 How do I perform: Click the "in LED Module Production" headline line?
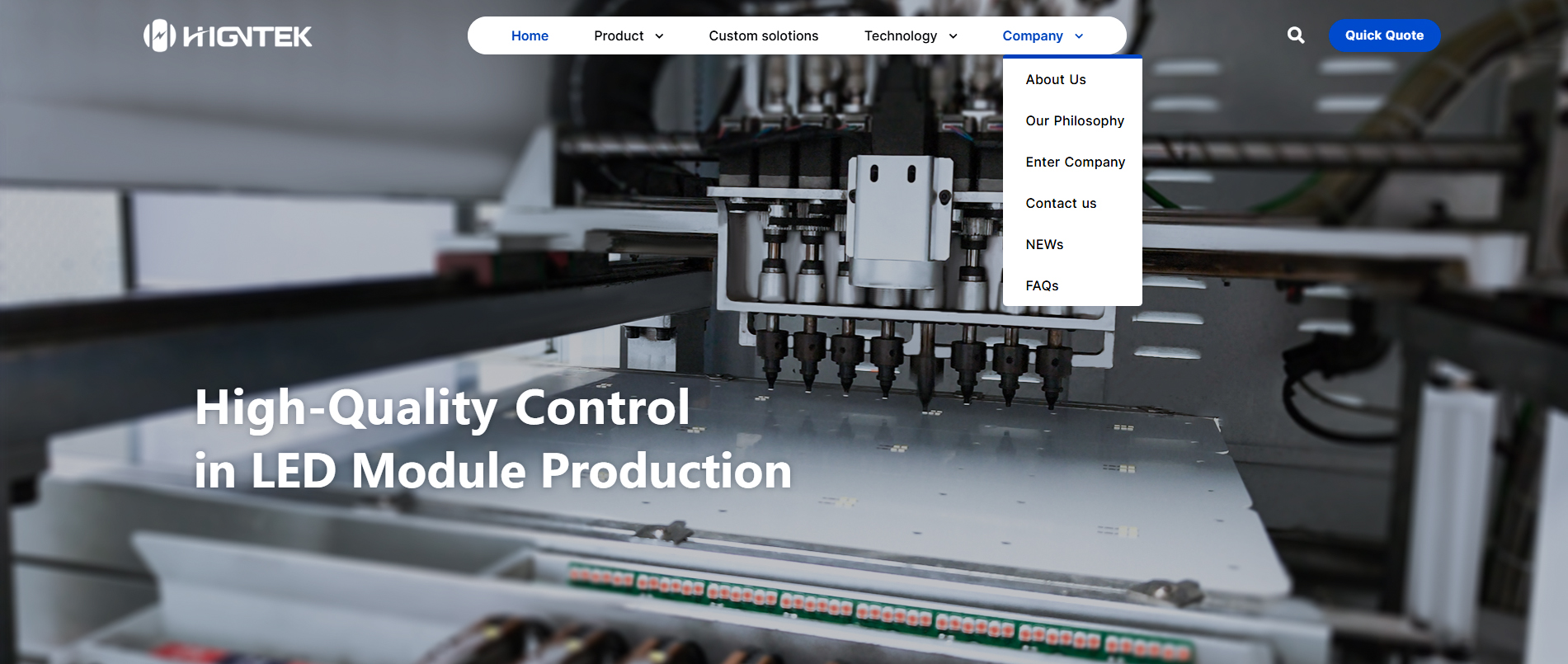pos(492,471)
